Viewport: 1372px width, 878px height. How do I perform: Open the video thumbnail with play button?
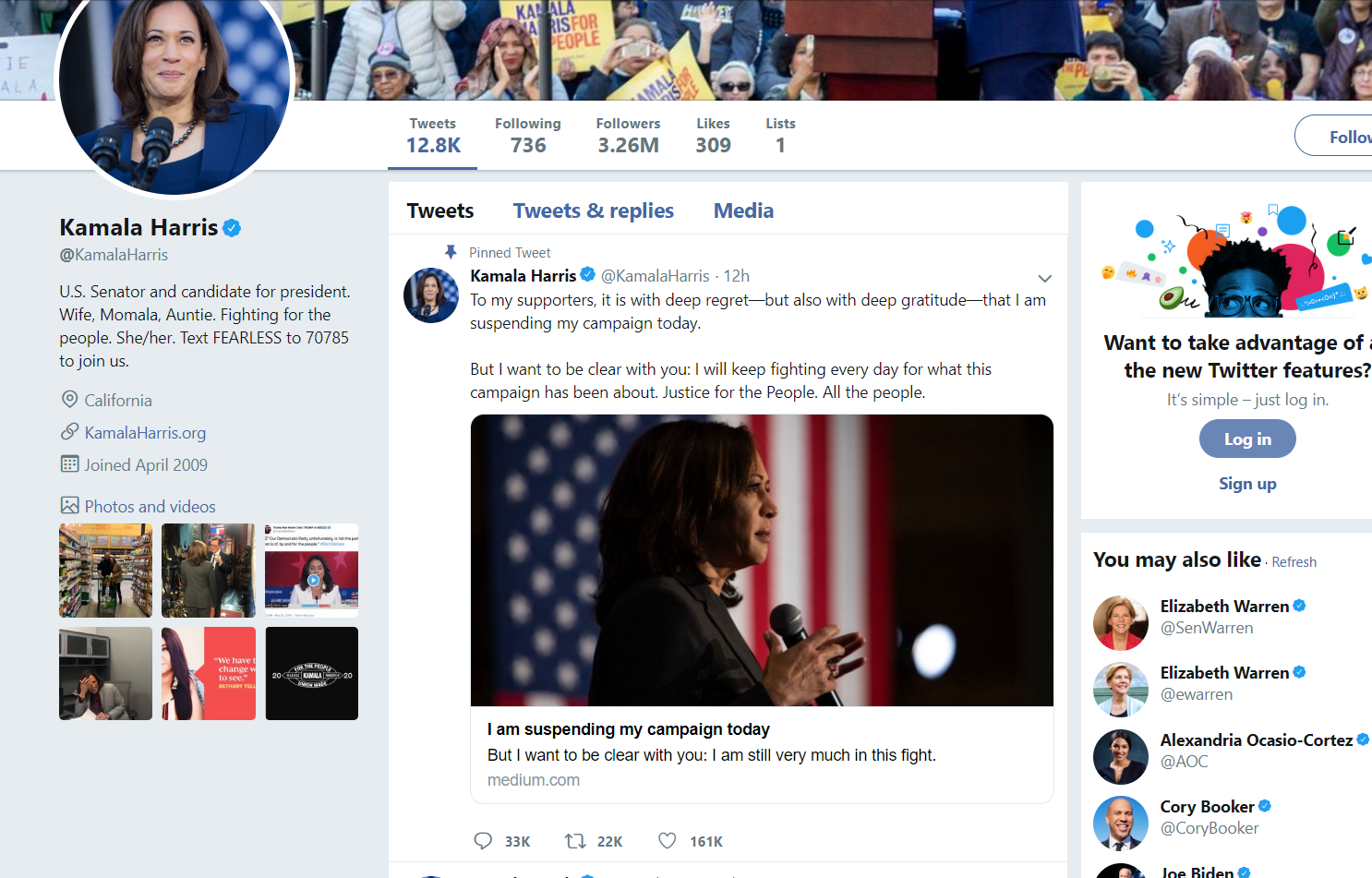pos(311,571)
